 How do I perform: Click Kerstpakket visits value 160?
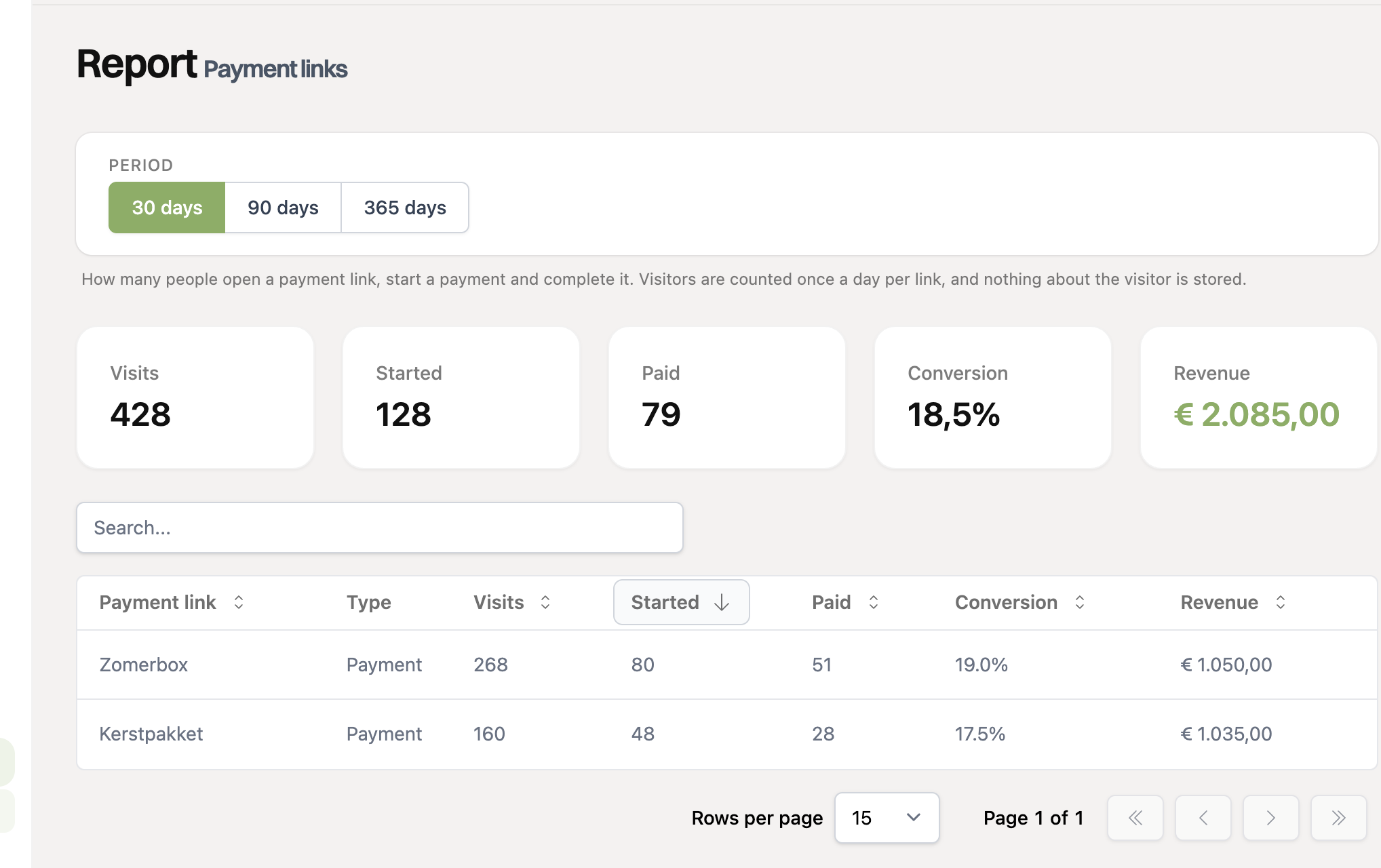(x=489, y=734)
